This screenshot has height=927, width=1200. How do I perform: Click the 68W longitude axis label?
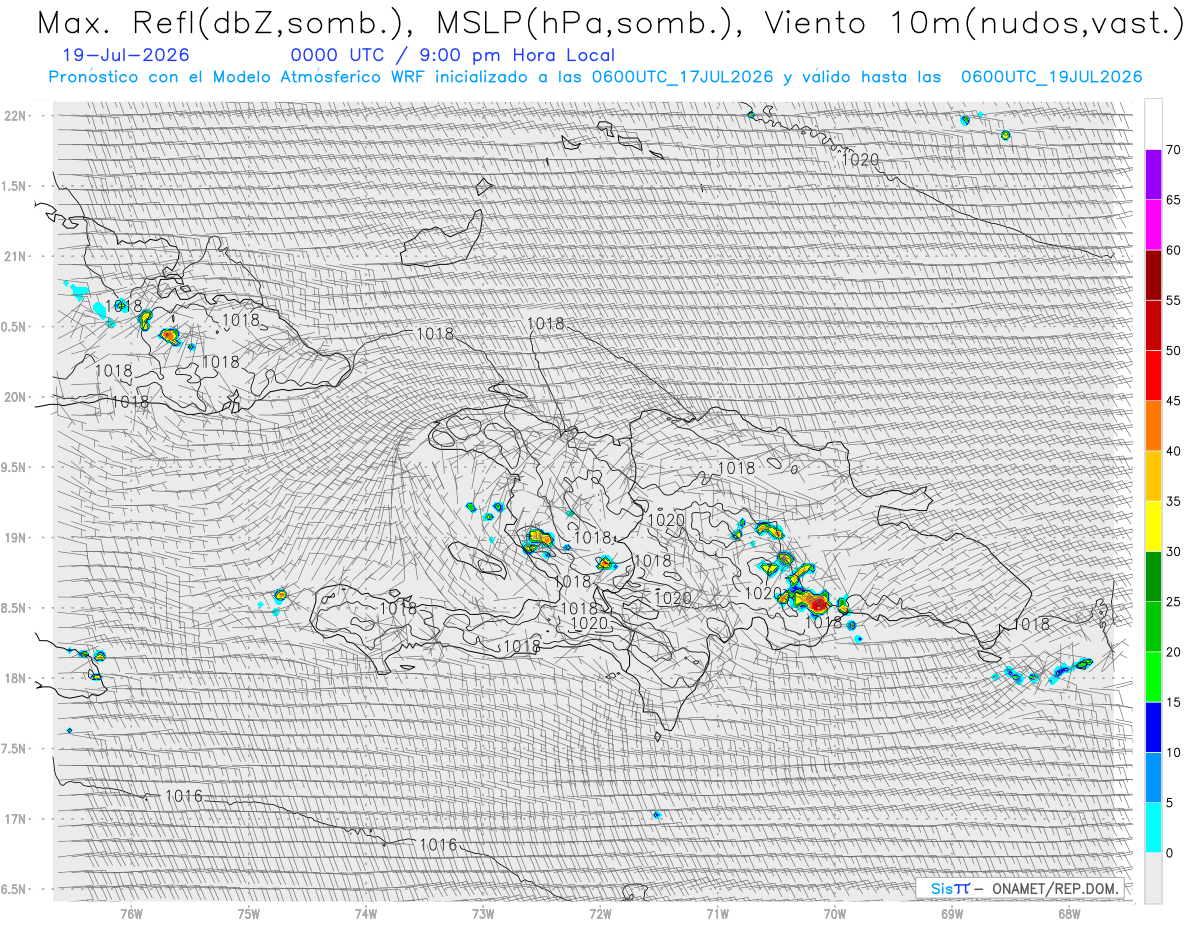click(x=1069, y=914)
